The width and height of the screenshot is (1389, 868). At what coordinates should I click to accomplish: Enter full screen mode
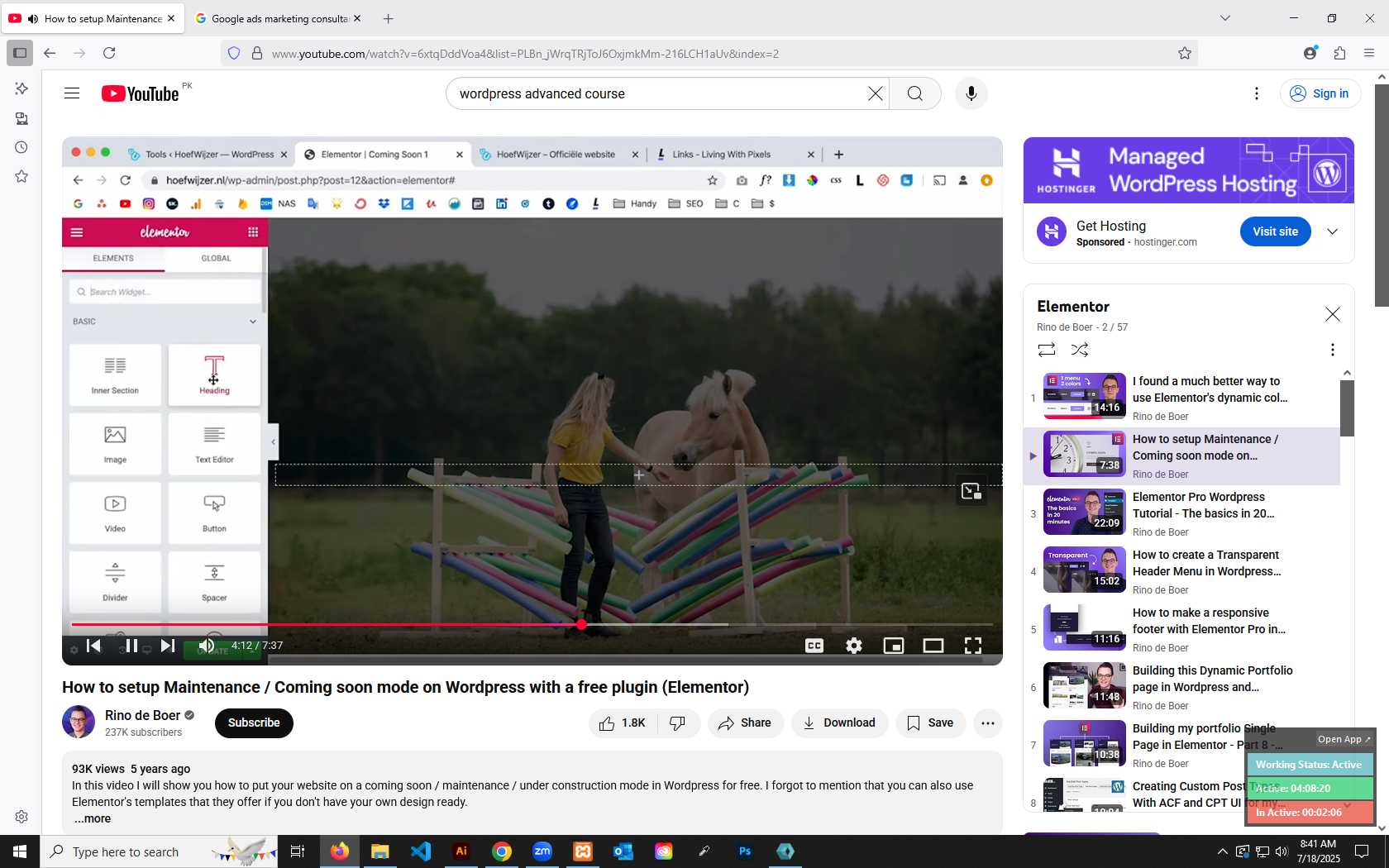[x=973, y=646]
